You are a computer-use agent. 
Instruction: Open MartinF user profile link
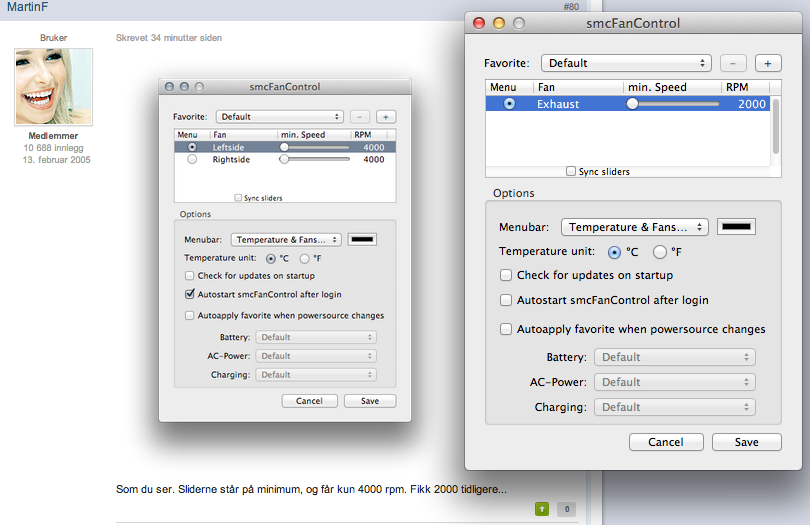coord(27,7)
